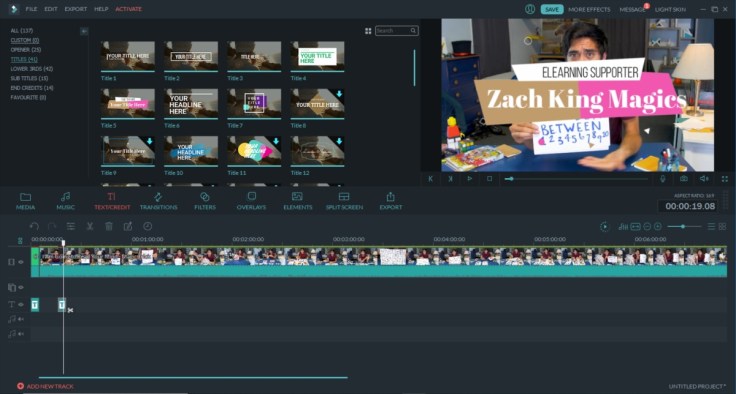This screenshot has width=736, height=394.
Task: Zoom out the timeline with minus icon
Action: point(647,226)
